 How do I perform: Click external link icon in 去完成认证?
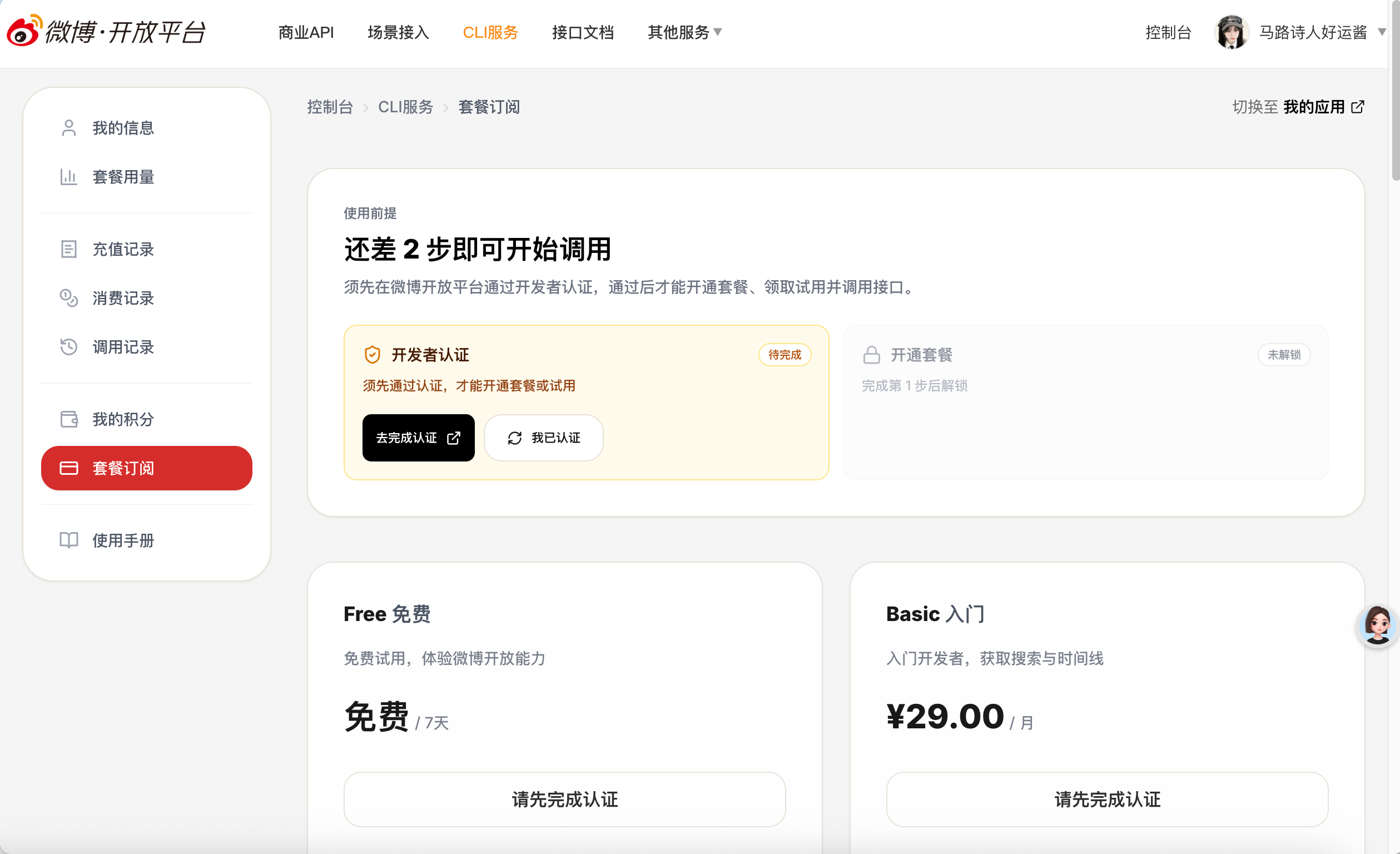[453, 438]
